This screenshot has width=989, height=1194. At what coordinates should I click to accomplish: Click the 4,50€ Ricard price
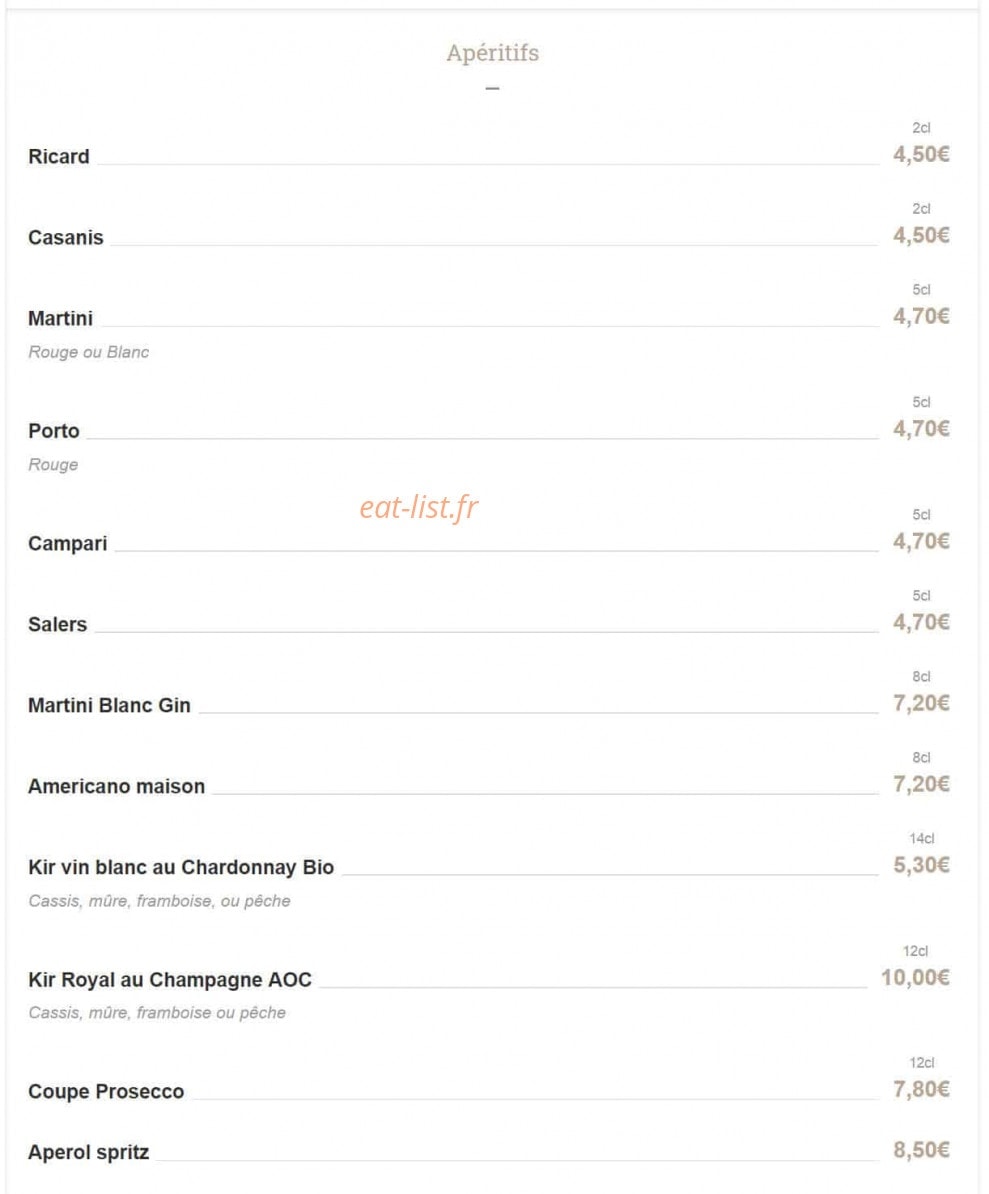tap(921, 154)
